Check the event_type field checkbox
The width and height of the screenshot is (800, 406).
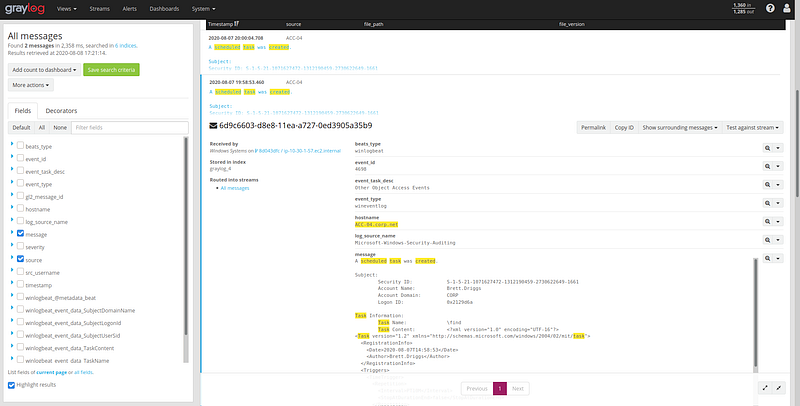point(20,183)
